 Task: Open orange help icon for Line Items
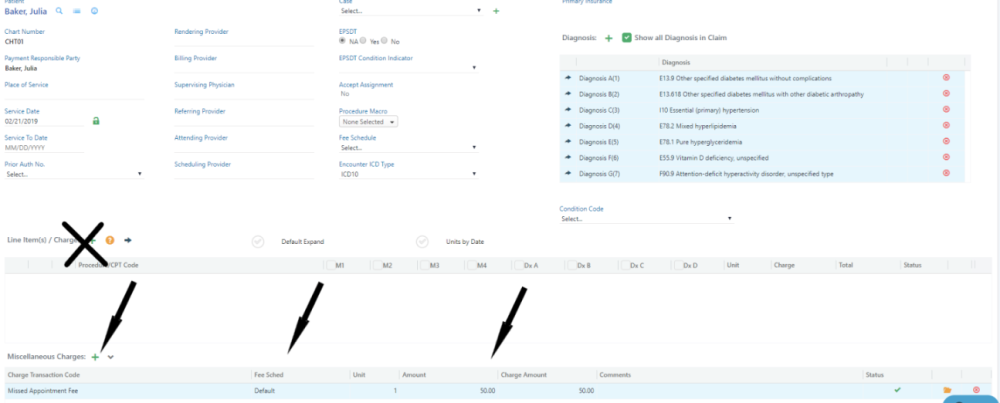click(110, 240)
